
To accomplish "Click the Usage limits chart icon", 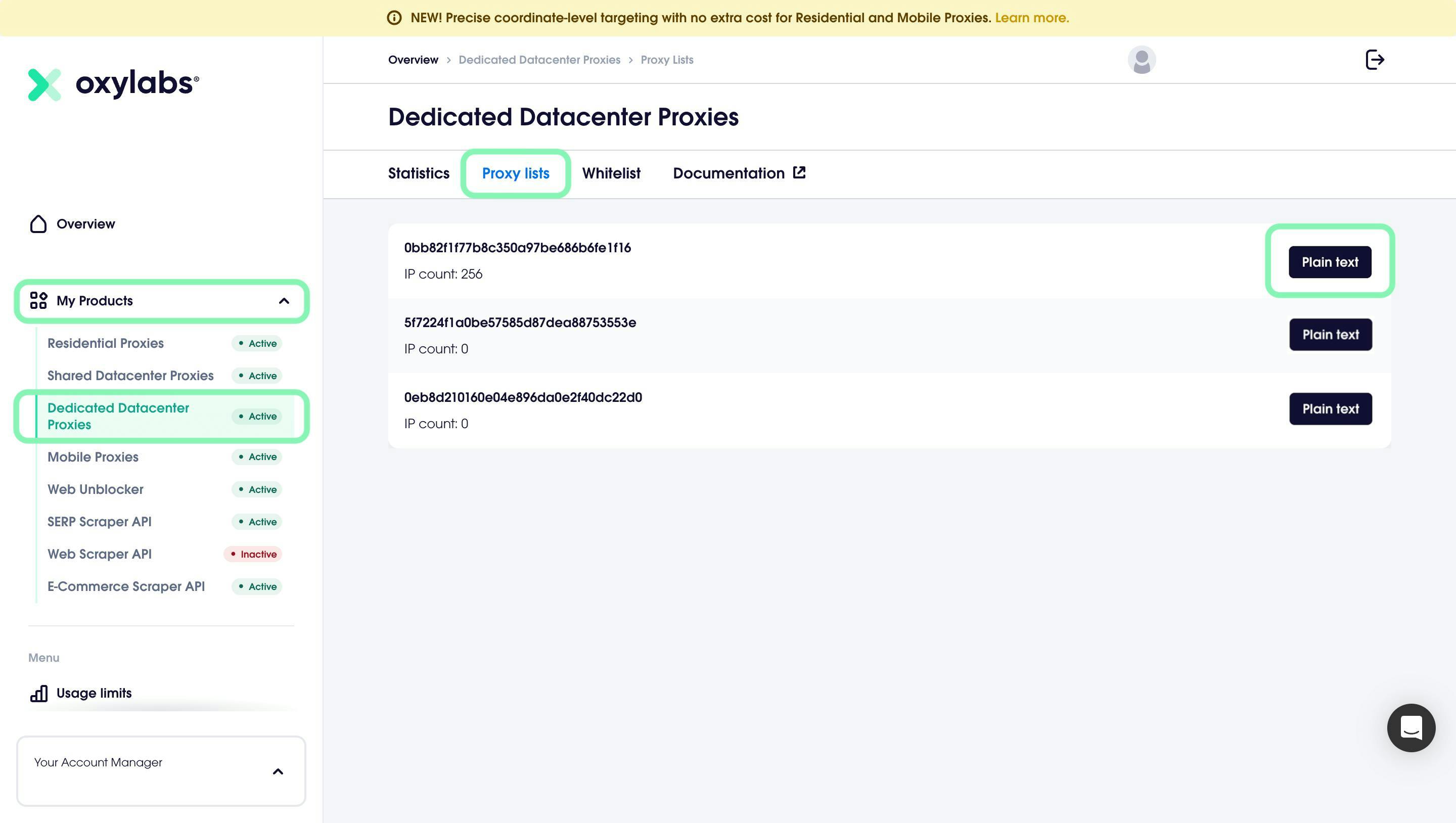I will tap(38, 694).
